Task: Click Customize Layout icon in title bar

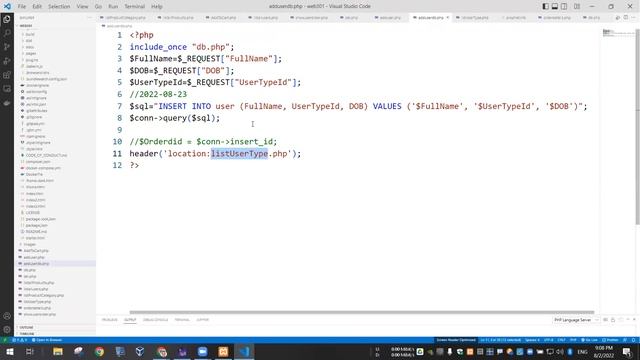Action: coord(577,7)
